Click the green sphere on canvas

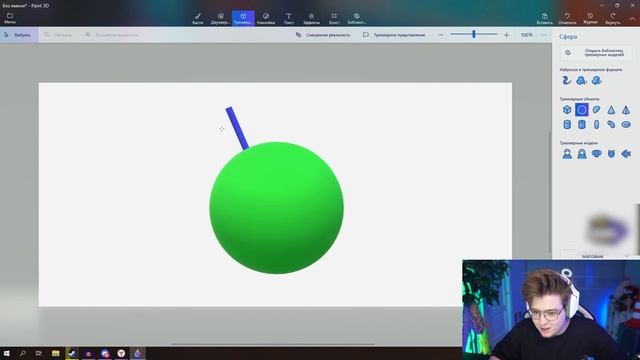[x=277, y=208]
